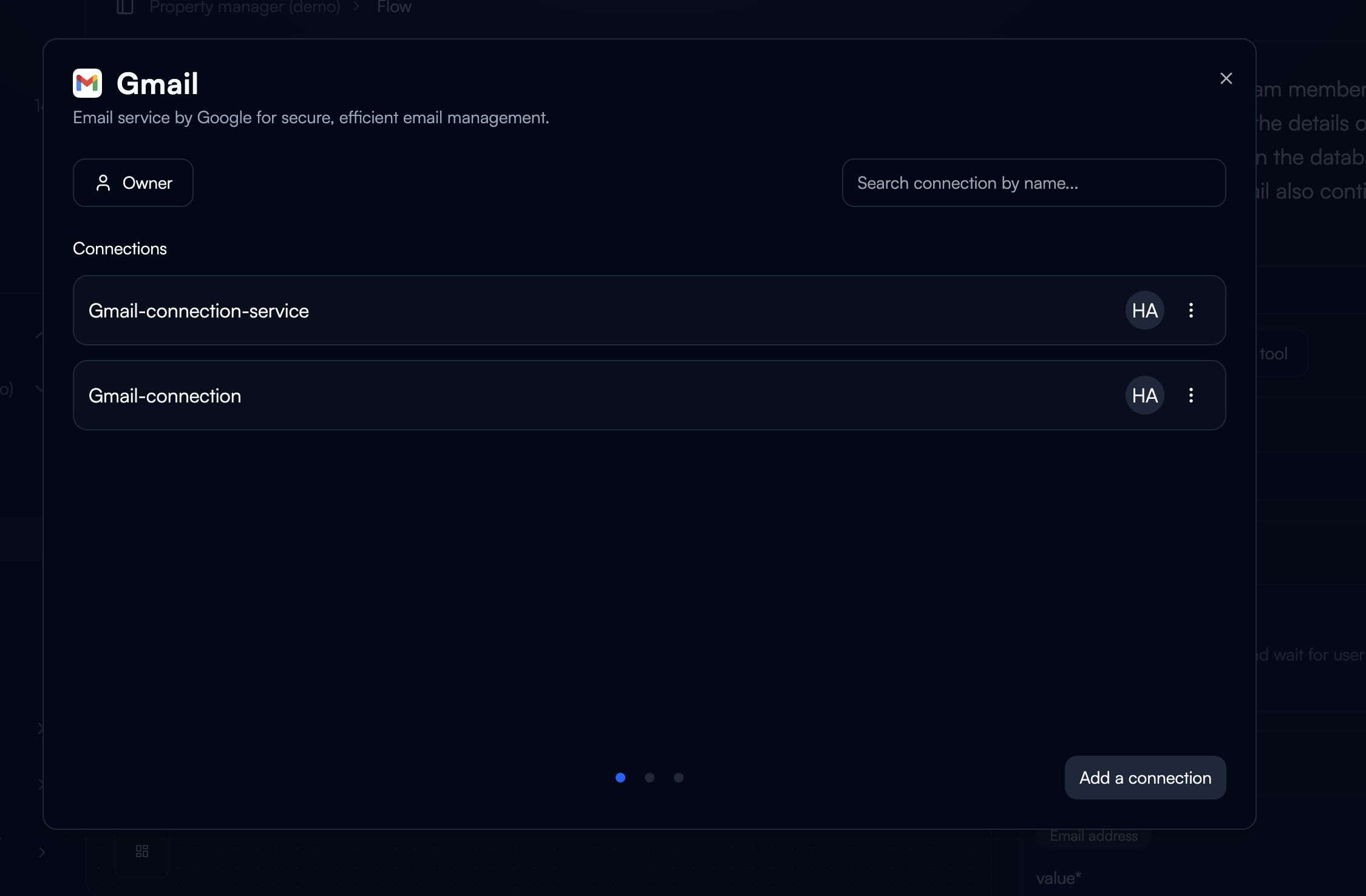
Task: Expand the bottom-most left sidebar chevron
Action: pos(41,852)
